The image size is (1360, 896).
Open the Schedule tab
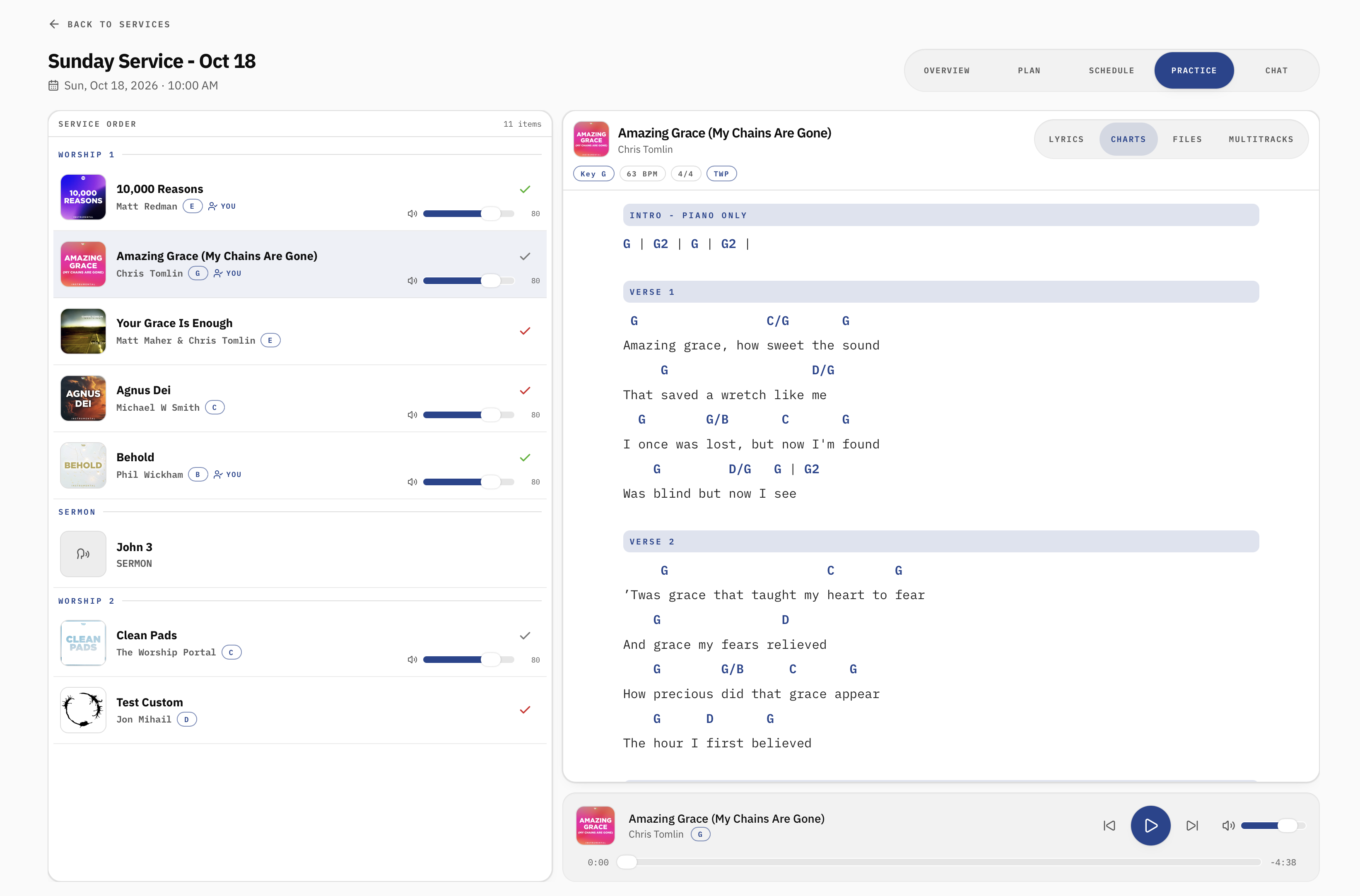point(1111,70)
